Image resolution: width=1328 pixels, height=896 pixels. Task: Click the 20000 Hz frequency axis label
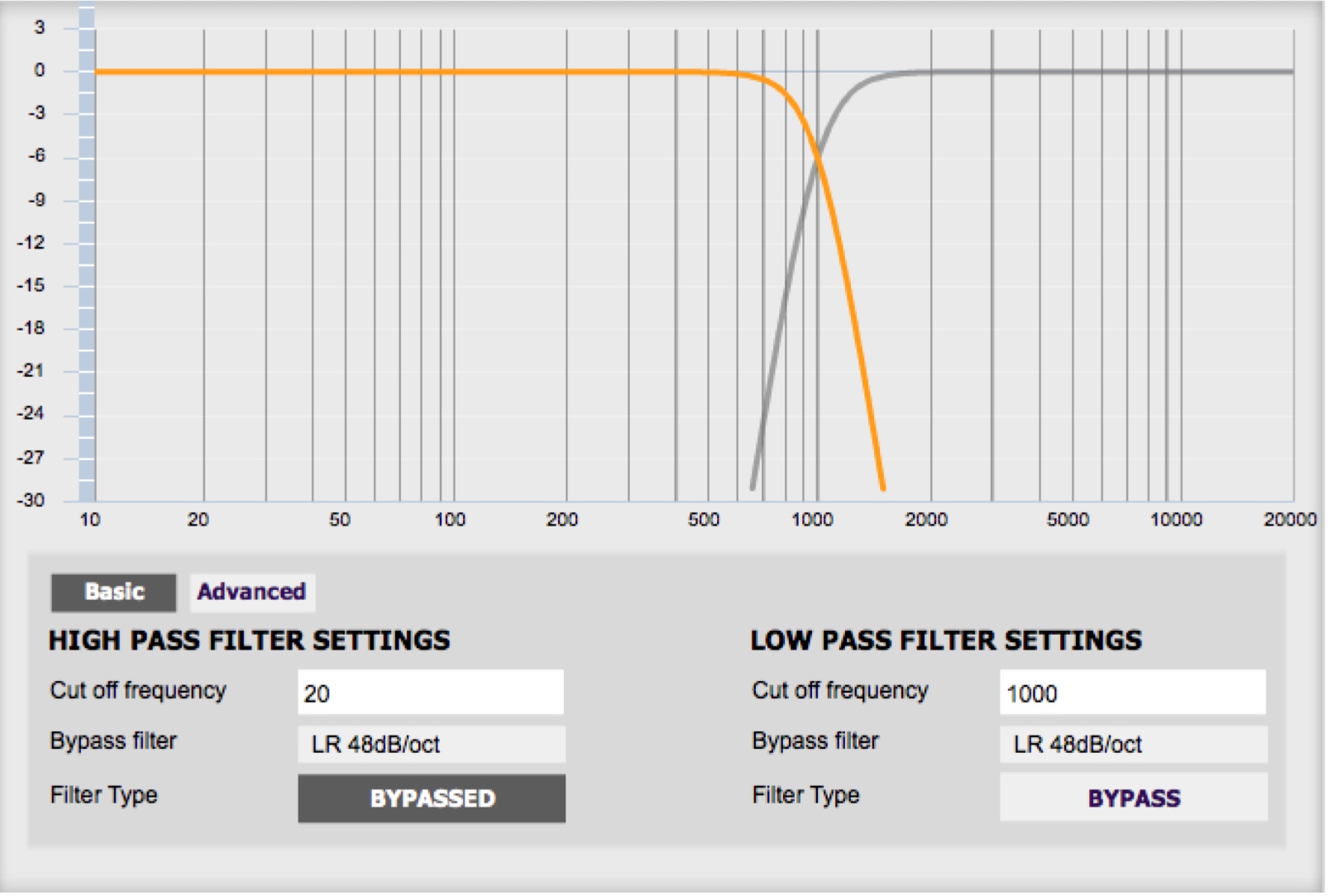pyautogui.click(x=1288, y=520)
